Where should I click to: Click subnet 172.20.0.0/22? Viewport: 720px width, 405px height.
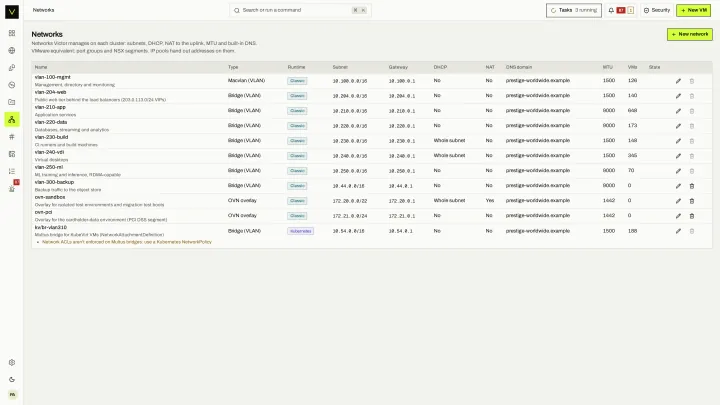348,201
